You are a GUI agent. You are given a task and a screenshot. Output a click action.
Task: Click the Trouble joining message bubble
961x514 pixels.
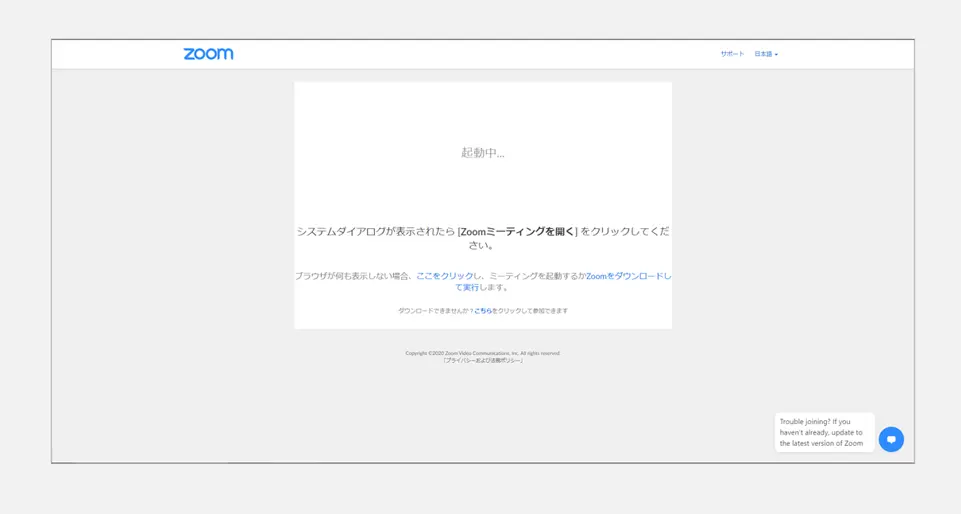click(824, 433)
